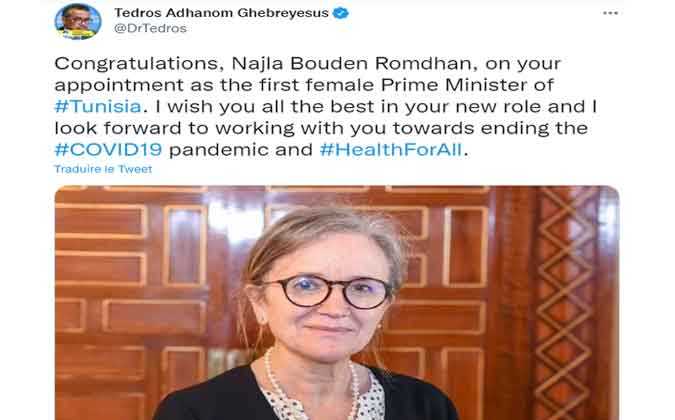
Task: Click the carved diamond wood column in photo
Action: [x=565, y=303]
